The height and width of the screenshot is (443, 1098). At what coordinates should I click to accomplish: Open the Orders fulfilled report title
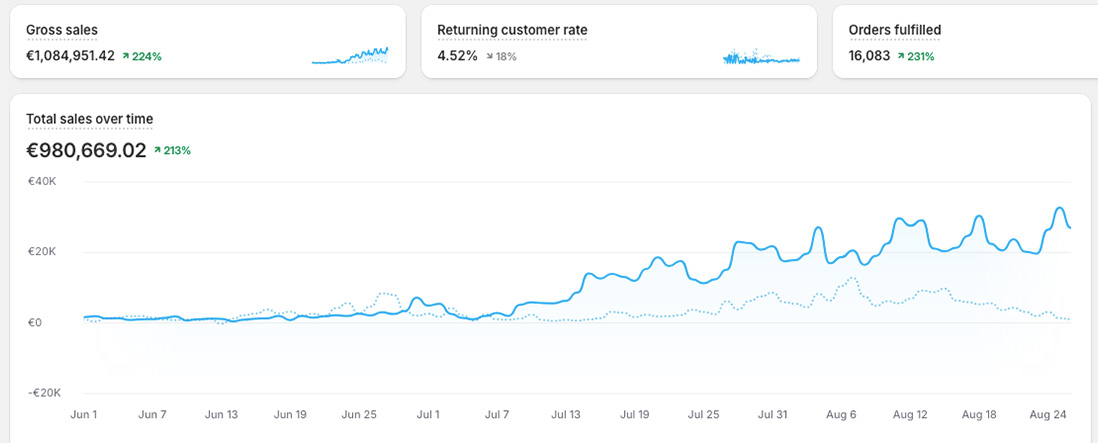(x=894, y=30)
